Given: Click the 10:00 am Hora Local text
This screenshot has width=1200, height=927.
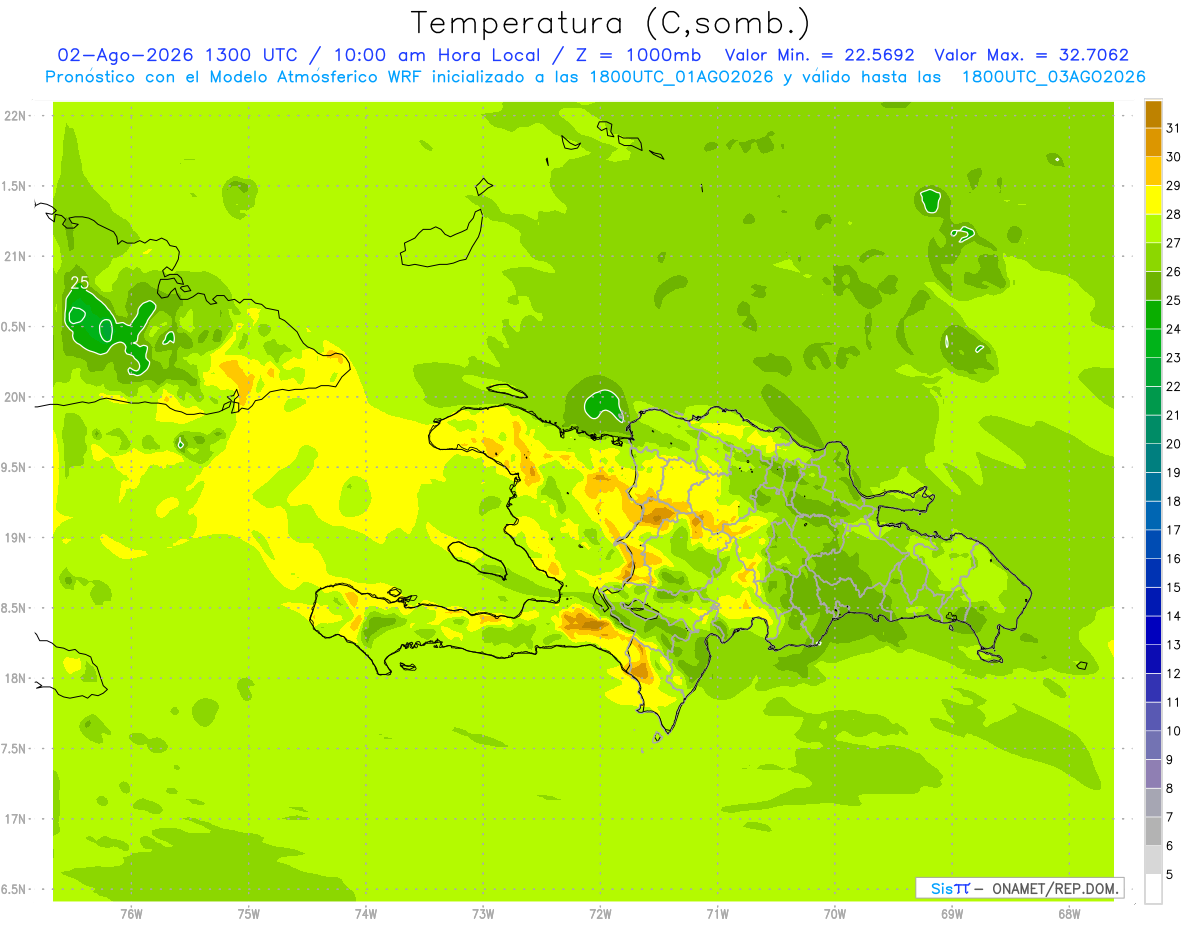Looking at the screenshot, I should [445, 55].
